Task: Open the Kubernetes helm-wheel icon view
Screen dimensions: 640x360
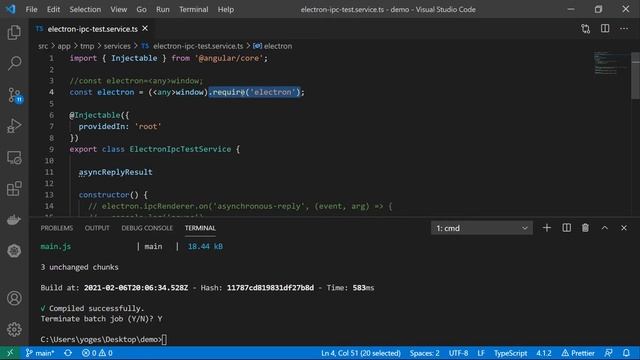Action: click(x=14, y=251)
